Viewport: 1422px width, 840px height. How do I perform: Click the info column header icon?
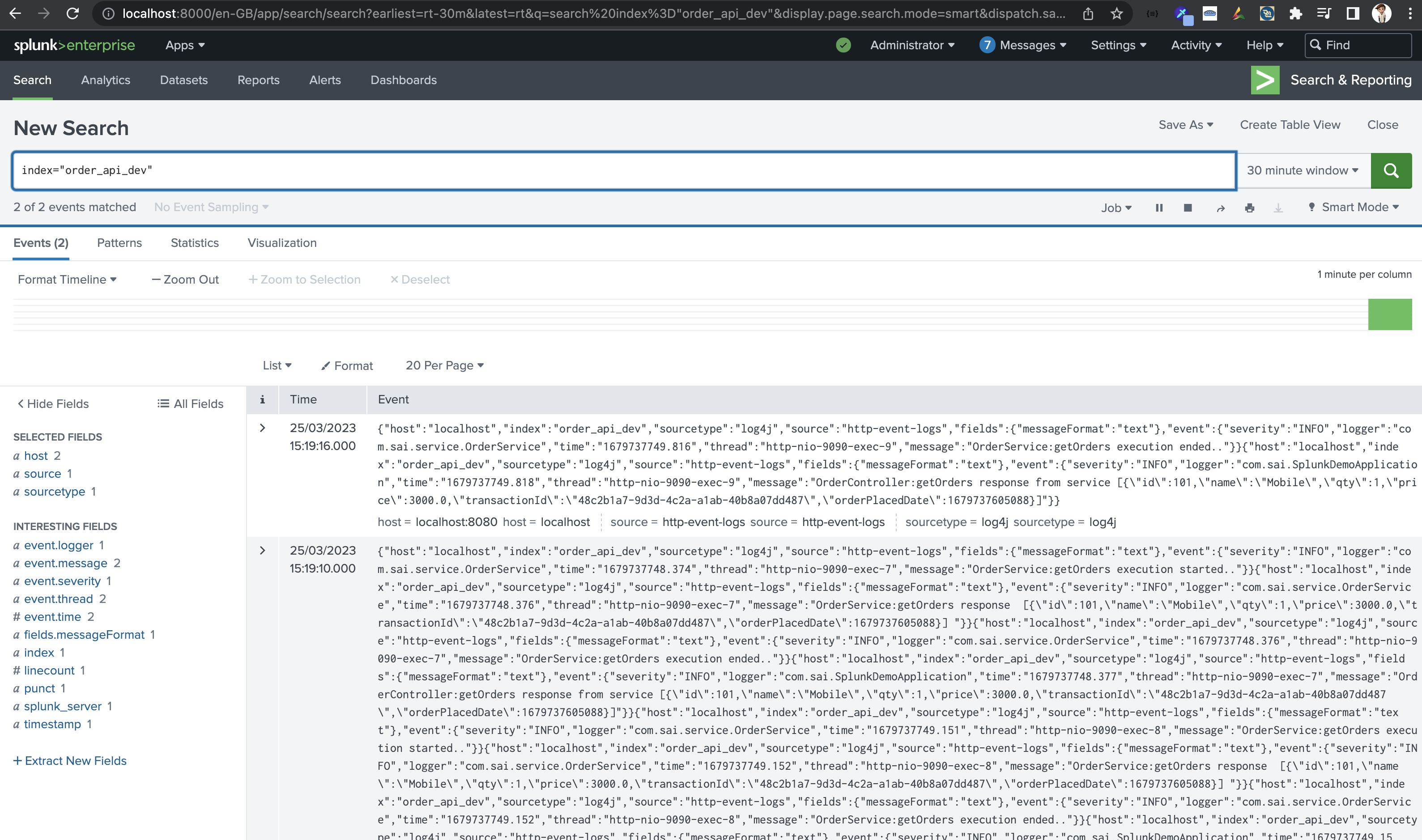[262, 399]
